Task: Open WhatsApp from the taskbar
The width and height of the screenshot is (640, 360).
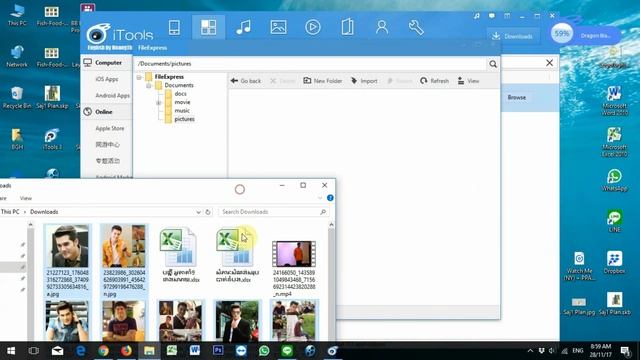Action: 264,351
